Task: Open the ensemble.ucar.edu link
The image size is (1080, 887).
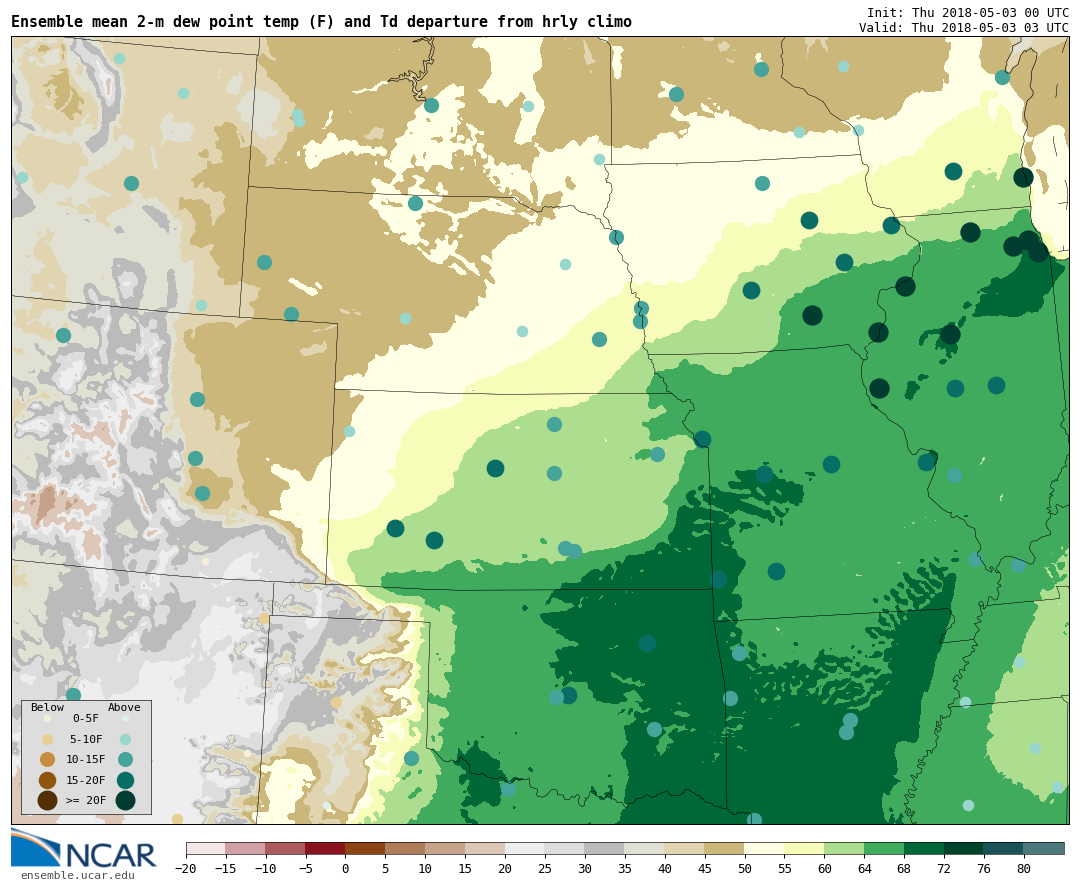Action: coord(77,876)
